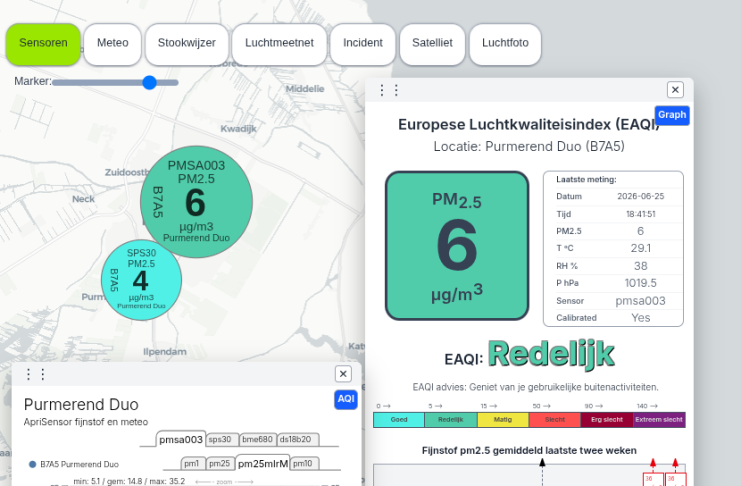Click the large PM2.5 value tile
Image resolution: width=741 pixels, height=486 pixels.
click(457, 246)
